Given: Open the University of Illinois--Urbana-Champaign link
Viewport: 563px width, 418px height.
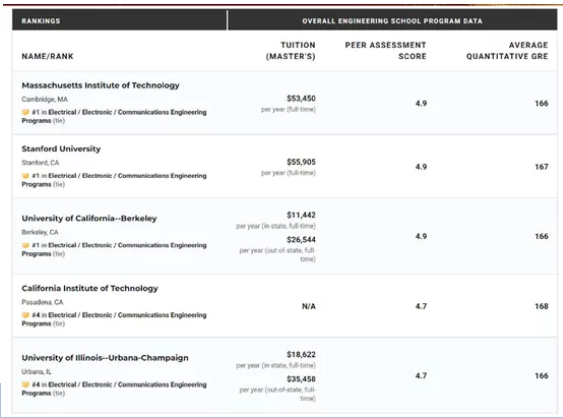Looking at the screenshot, I should pos(105,358).
